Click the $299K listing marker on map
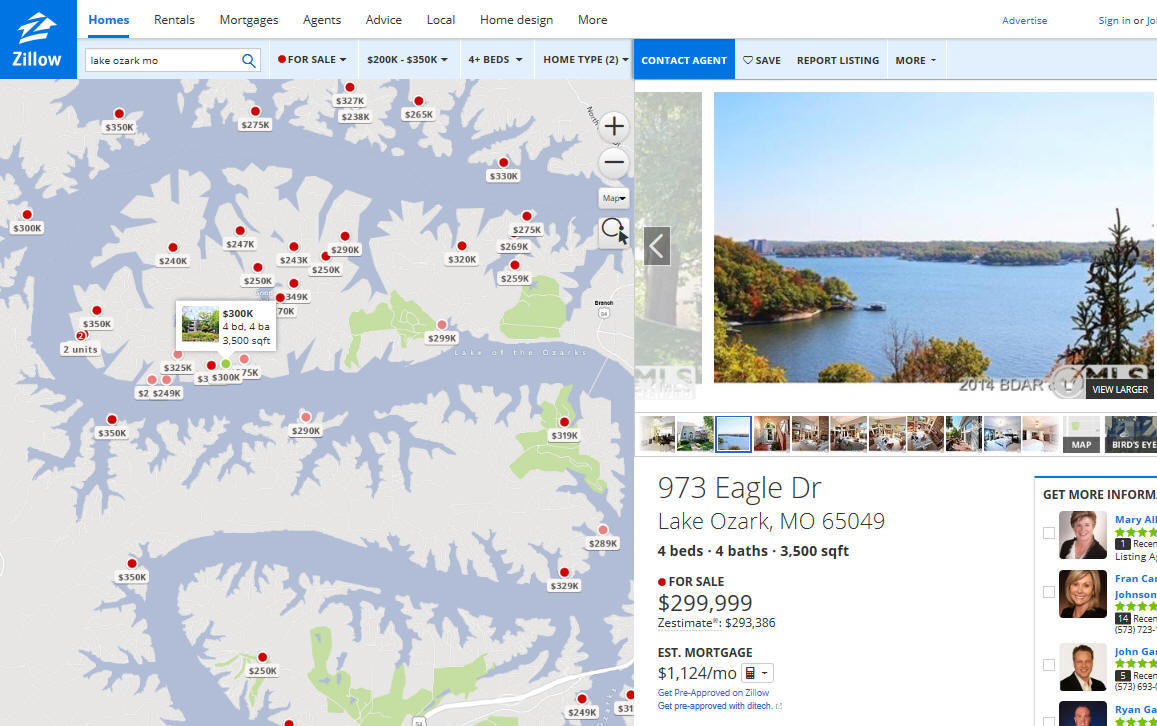This screenshot has width=1157, height=726. pos(442,325)
